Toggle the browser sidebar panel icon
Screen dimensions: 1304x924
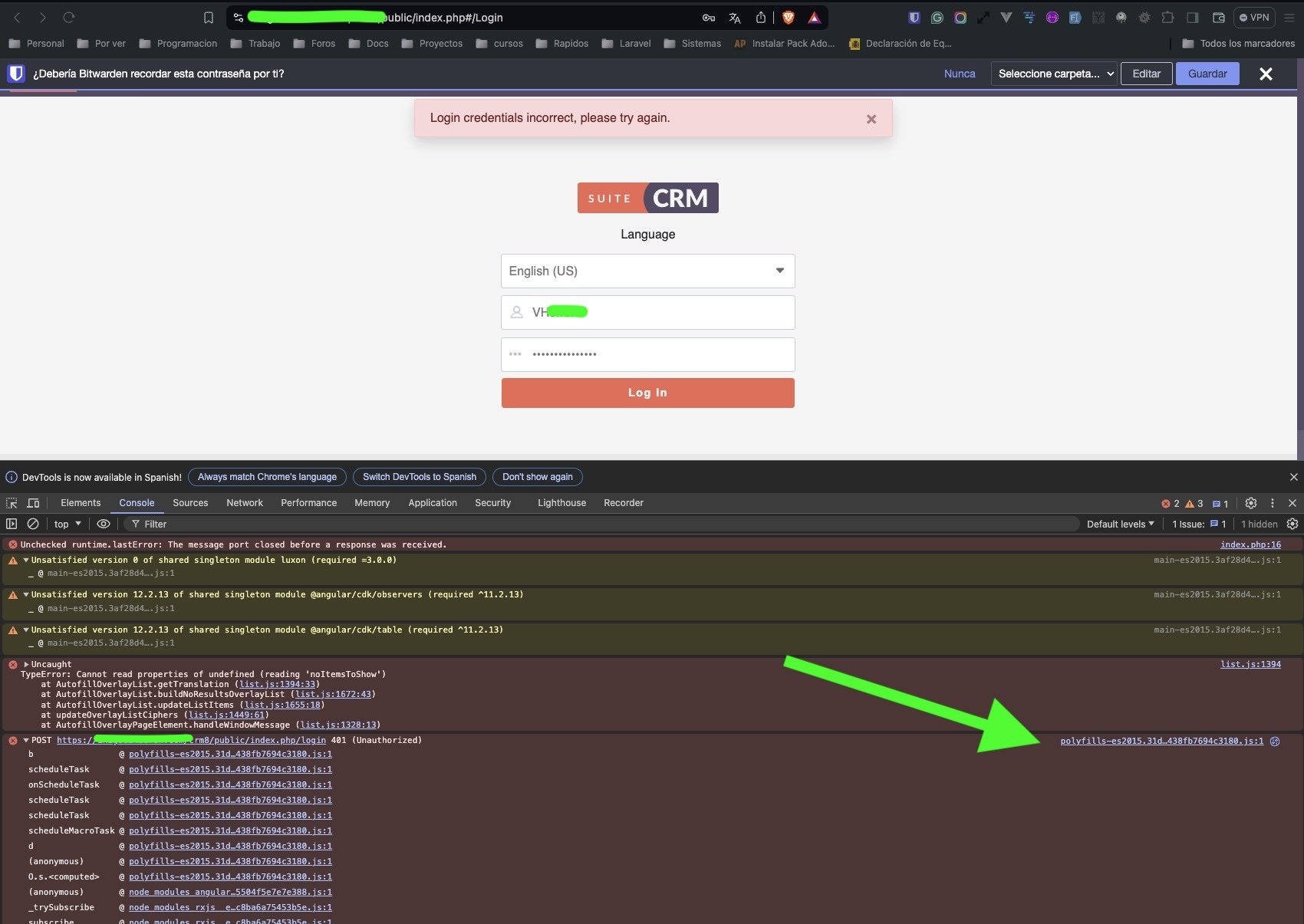1193,17
